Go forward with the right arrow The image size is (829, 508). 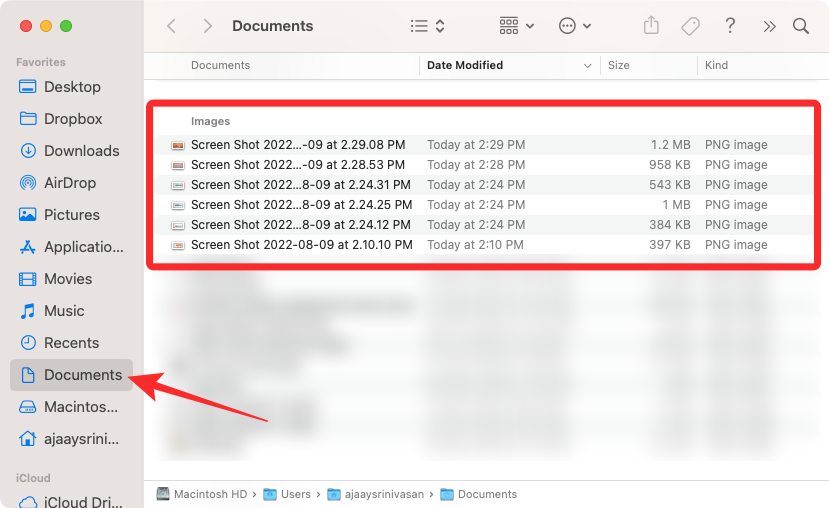point(207,27)
